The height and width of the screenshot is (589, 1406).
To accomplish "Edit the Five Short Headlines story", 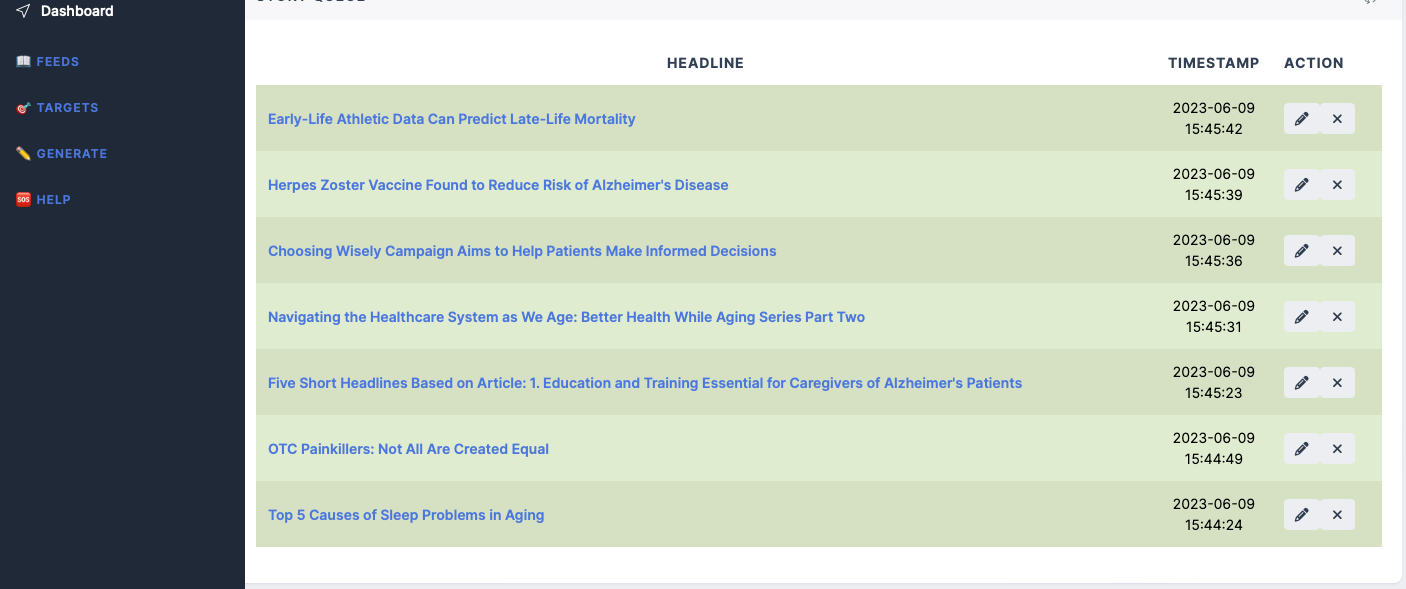I will [1301, 383].
